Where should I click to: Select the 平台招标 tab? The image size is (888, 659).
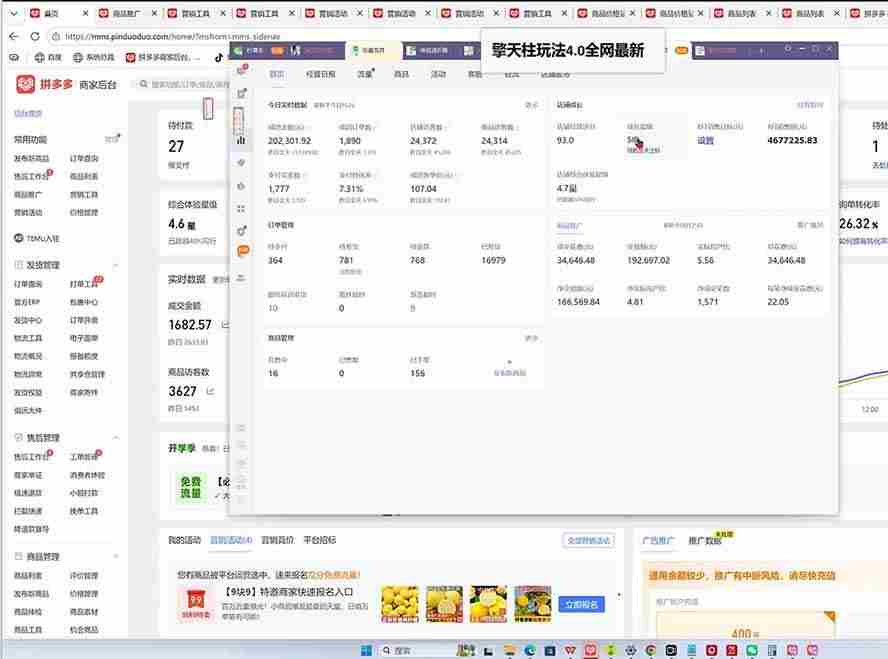[x=320, y=540]
